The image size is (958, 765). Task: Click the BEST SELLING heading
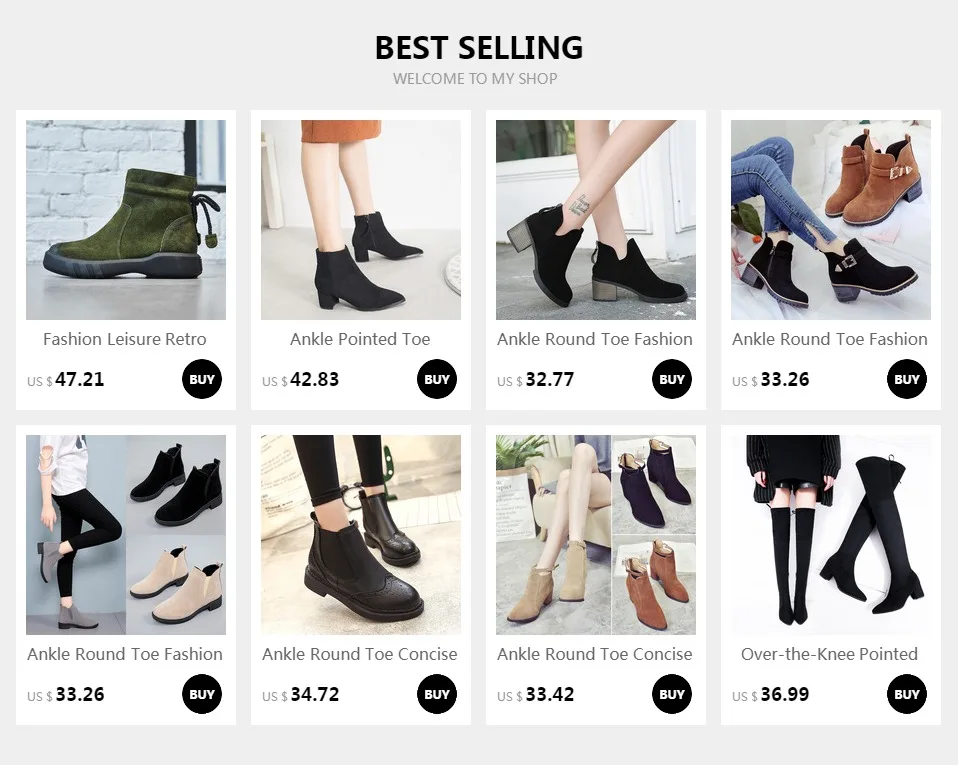pyautogui.click(x=479, y=48)
